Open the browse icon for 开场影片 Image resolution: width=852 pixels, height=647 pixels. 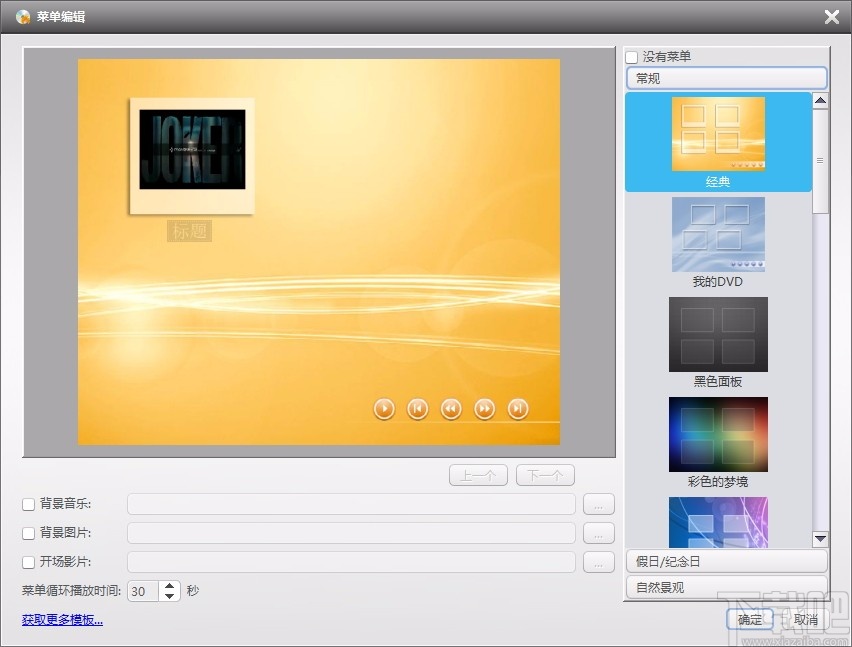tap(598, 561)
